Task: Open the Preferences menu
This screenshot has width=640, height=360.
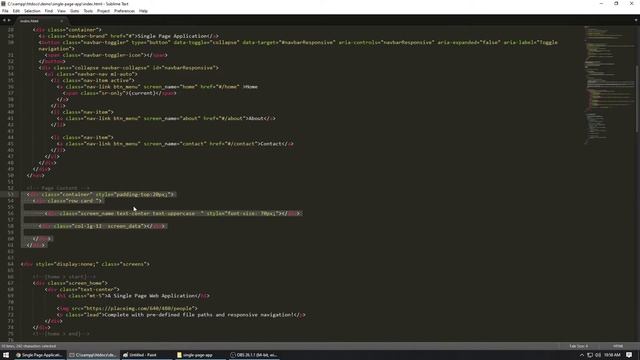Action: click(x=124, y=11)
